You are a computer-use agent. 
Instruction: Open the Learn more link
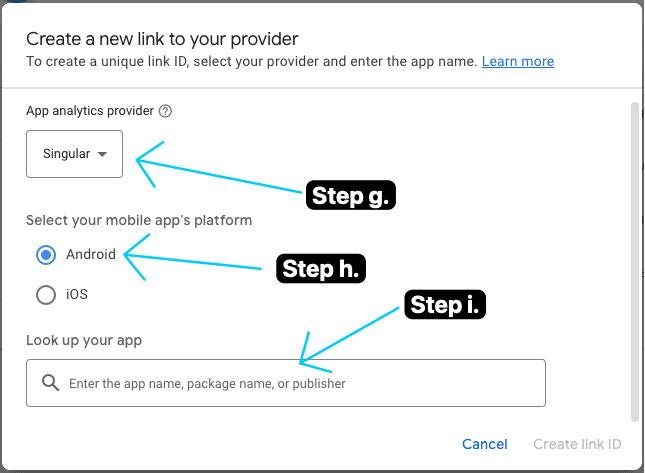click(517, 61)
